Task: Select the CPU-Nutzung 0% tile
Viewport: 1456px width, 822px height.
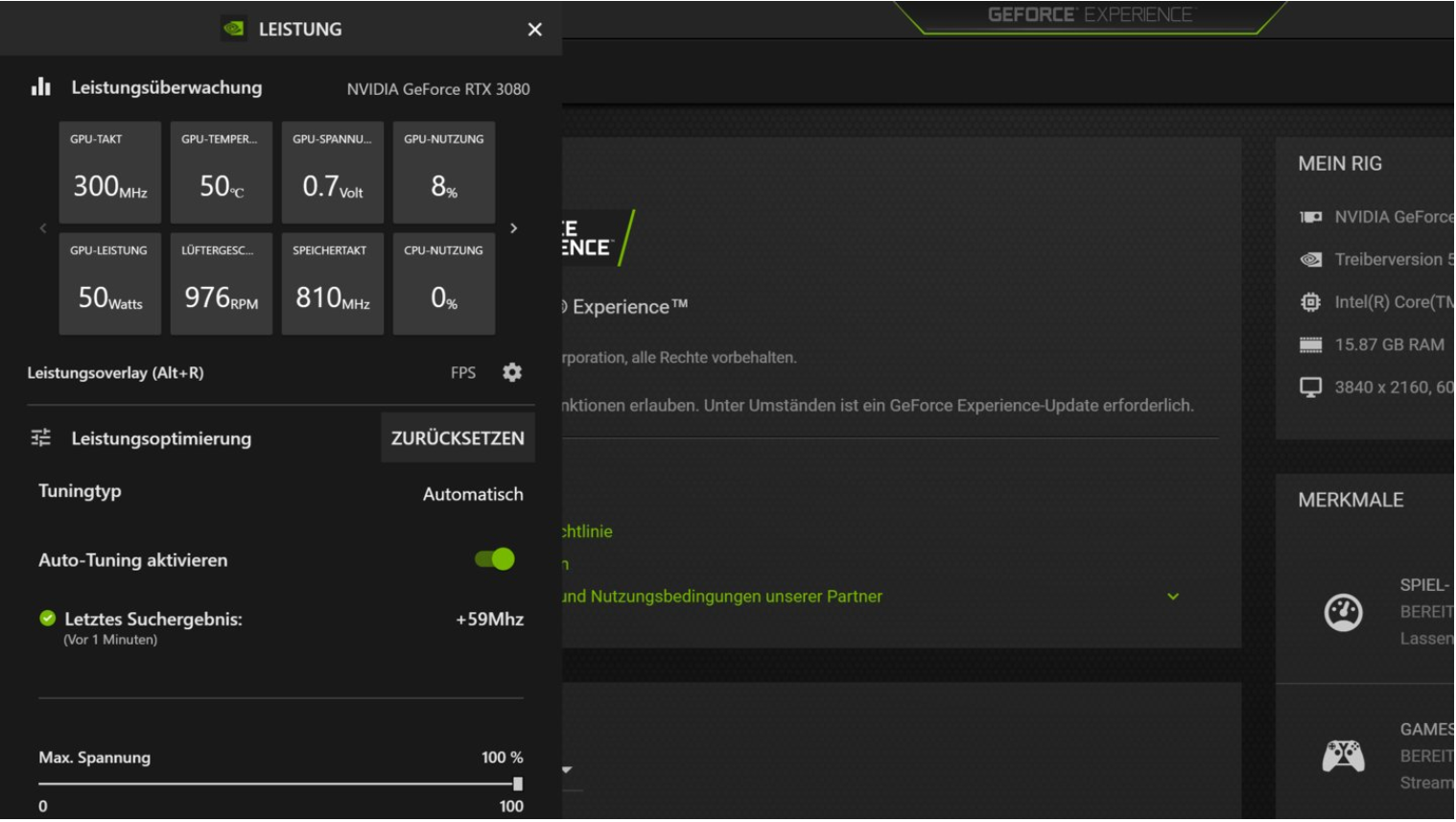Action: tap(444, 284)
